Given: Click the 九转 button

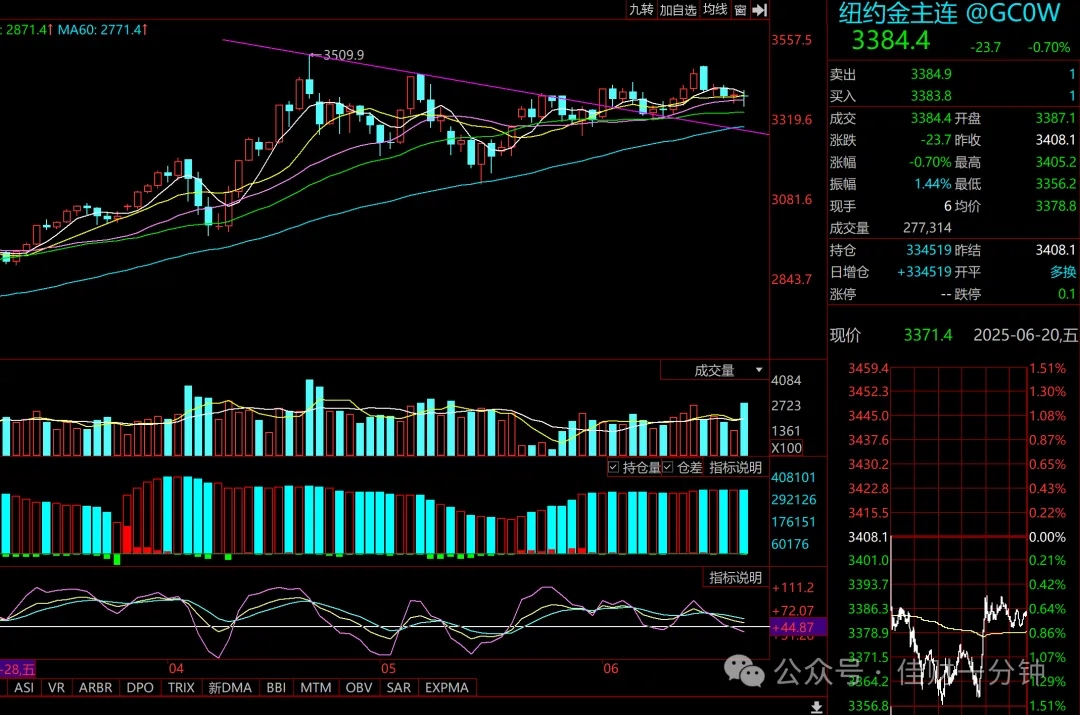Looking at the screenshot, I should click(x=641, y=10).
